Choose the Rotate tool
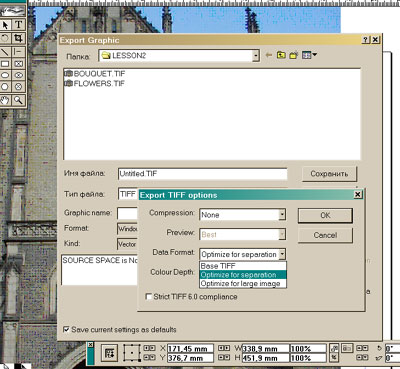The image size is (400, 369). [6, 38]
